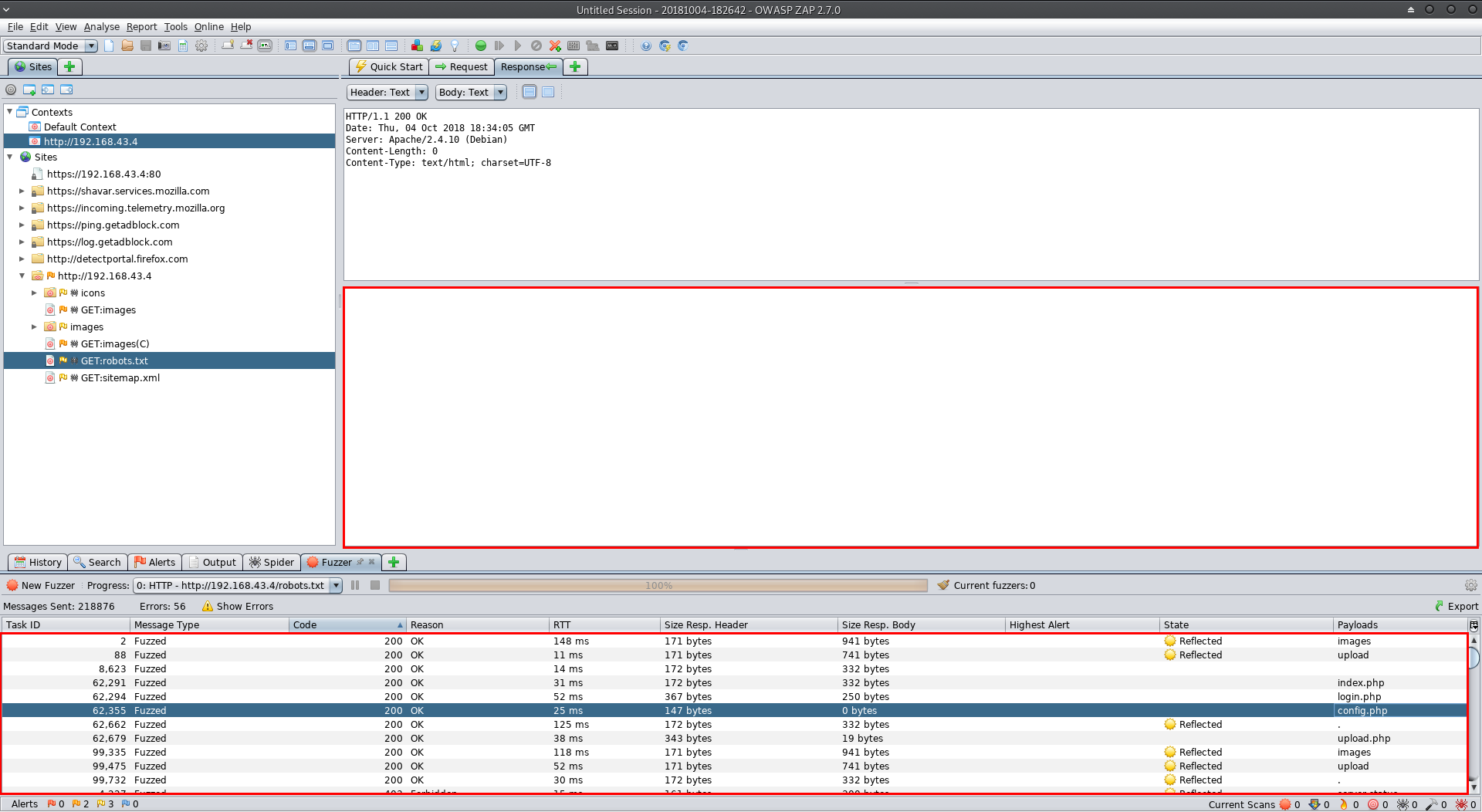1482x812 pixels.
Task: Click the Export button
Action: 1456,606
